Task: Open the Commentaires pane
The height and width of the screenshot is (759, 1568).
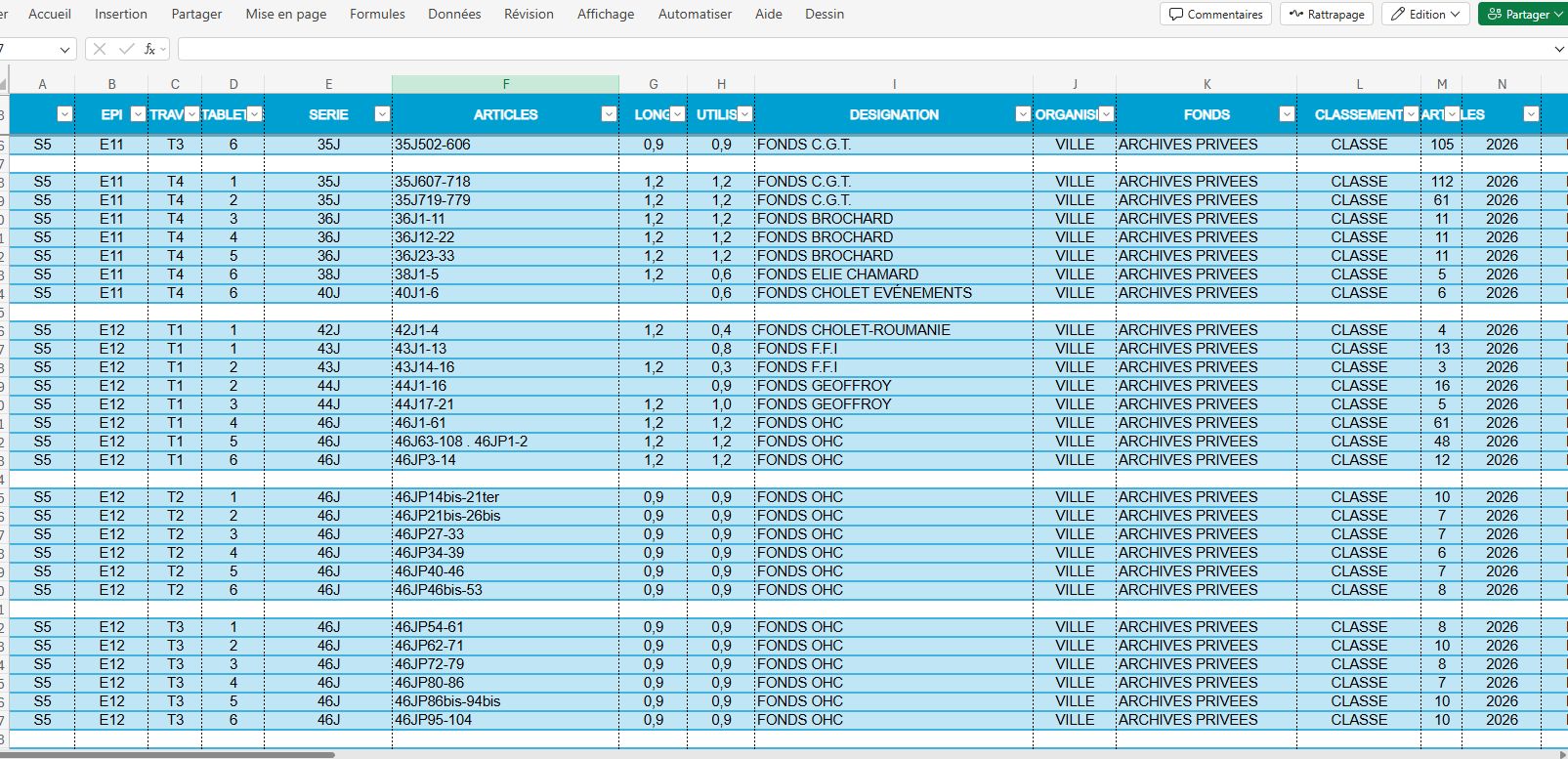Action: [1215, 15]
